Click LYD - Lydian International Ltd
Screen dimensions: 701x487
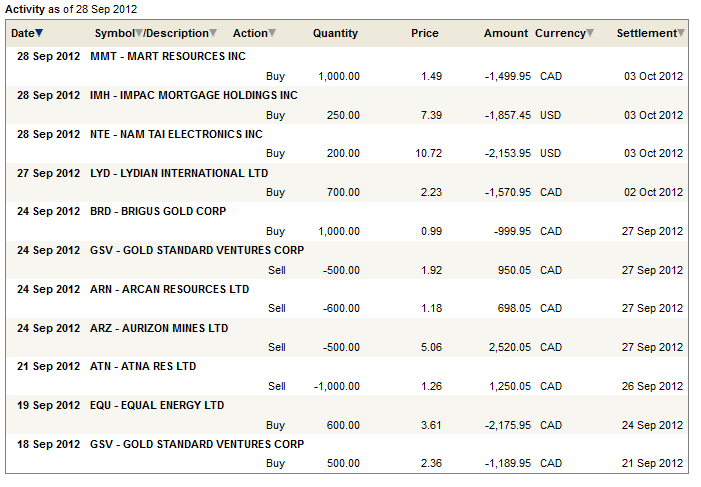[x=179, y=173]
